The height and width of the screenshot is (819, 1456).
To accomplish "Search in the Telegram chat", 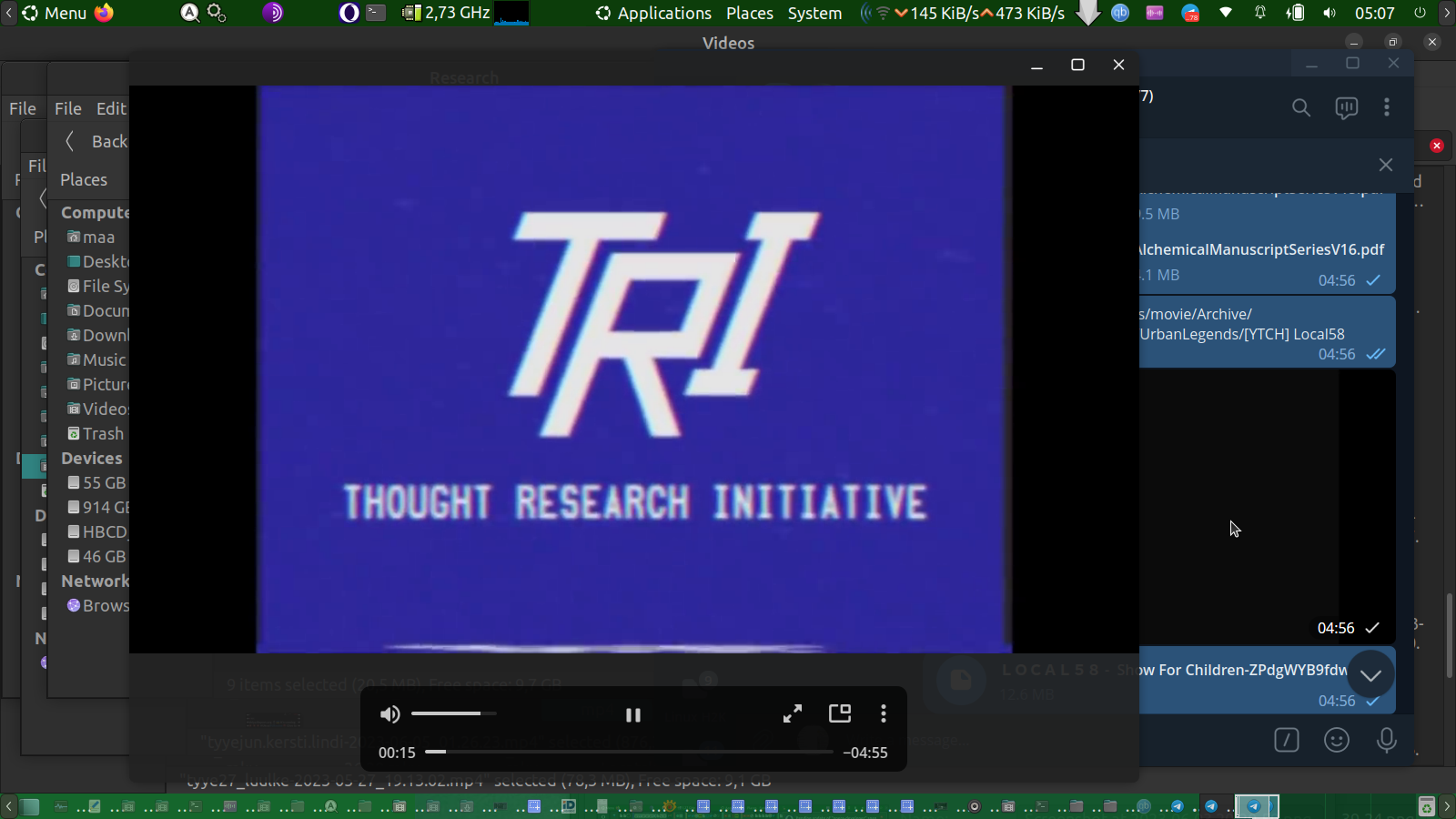I will (1301, 108).
